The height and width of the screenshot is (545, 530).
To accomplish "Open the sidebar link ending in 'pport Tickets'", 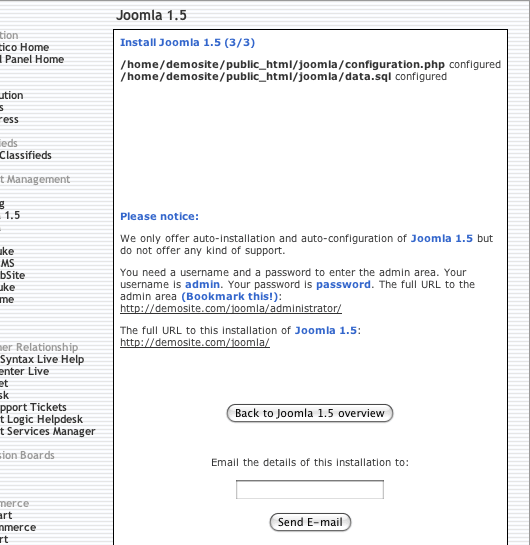I will tap(33, 407).
